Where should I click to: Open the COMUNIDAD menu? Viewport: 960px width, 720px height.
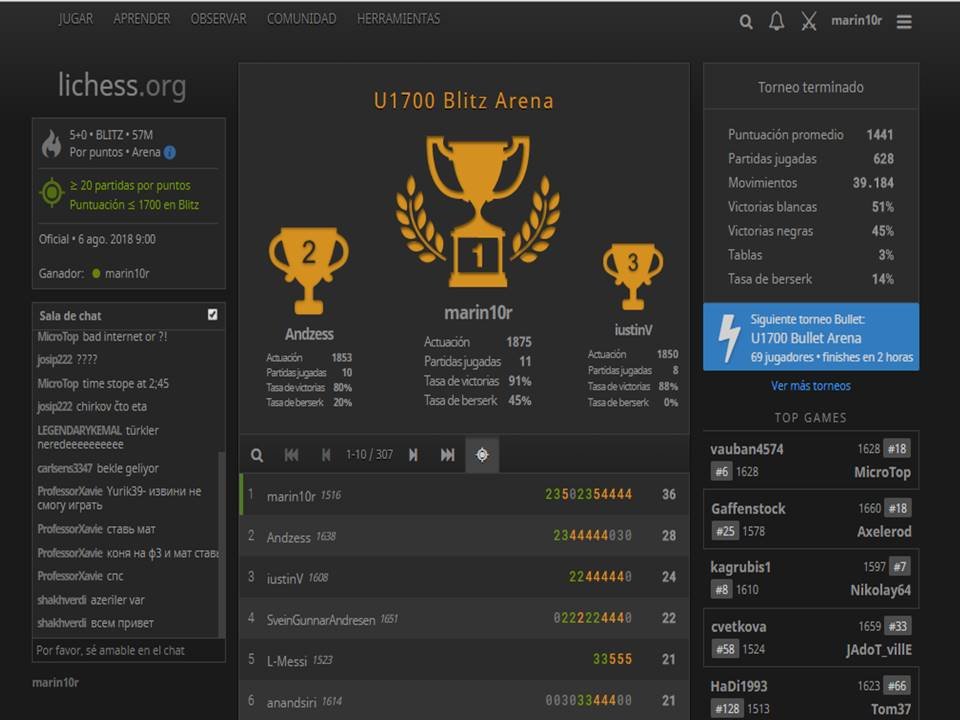301,19
